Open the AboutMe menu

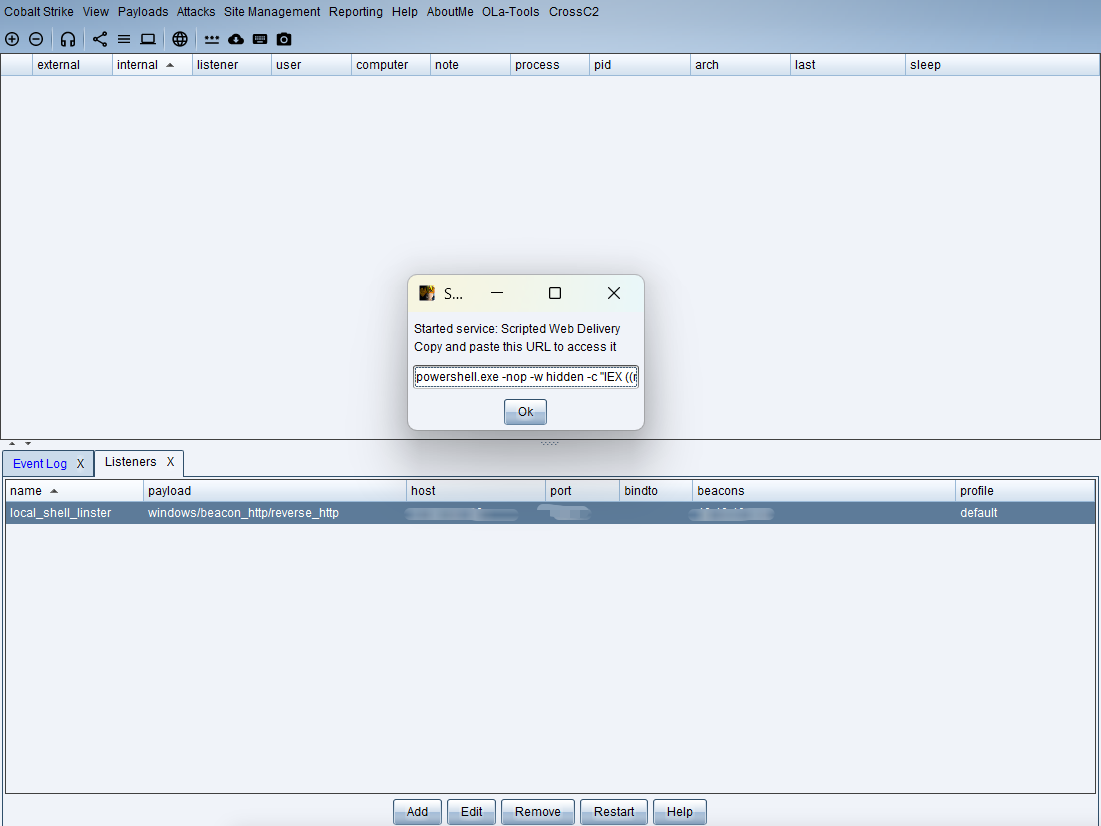pyautogui.click(x=450, y=12)
